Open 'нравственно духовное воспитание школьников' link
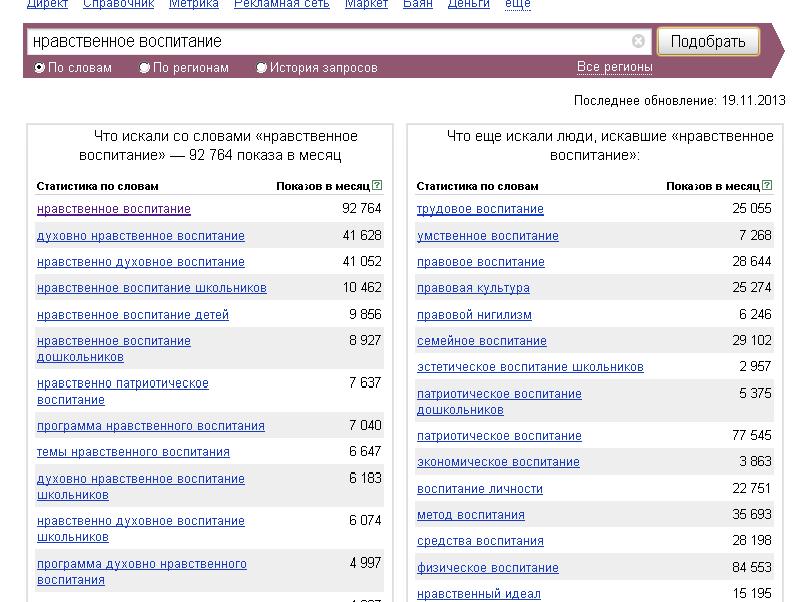 click(x=141, y=529)
